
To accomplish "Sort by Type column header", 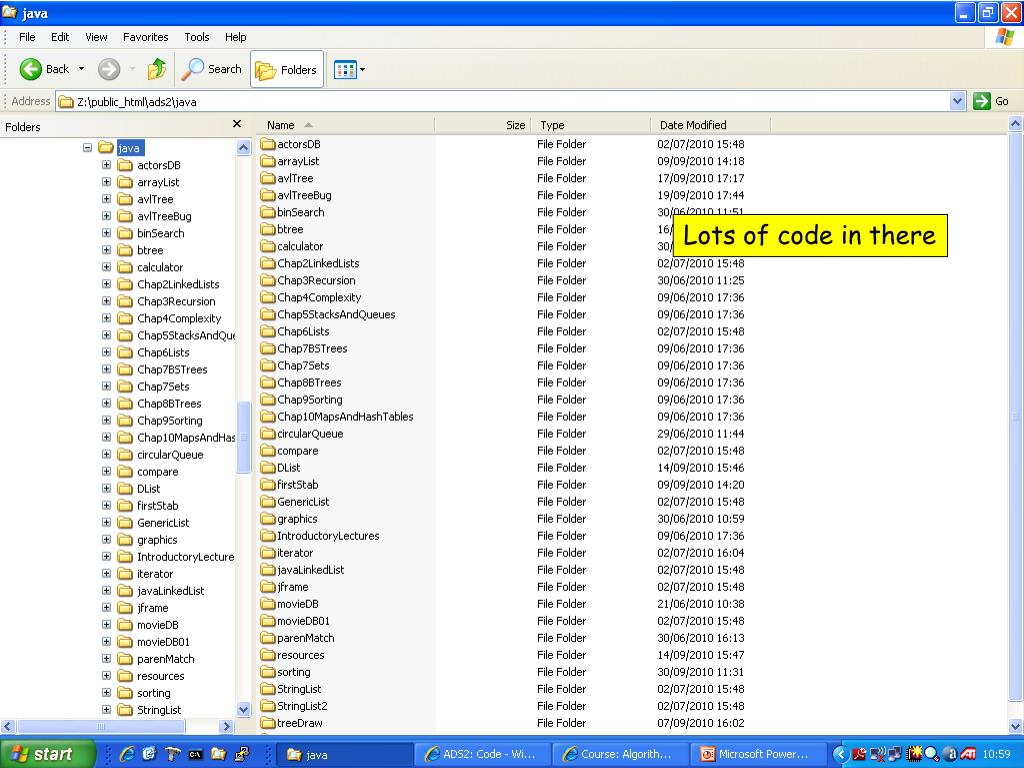I will [x=590, y=125].
